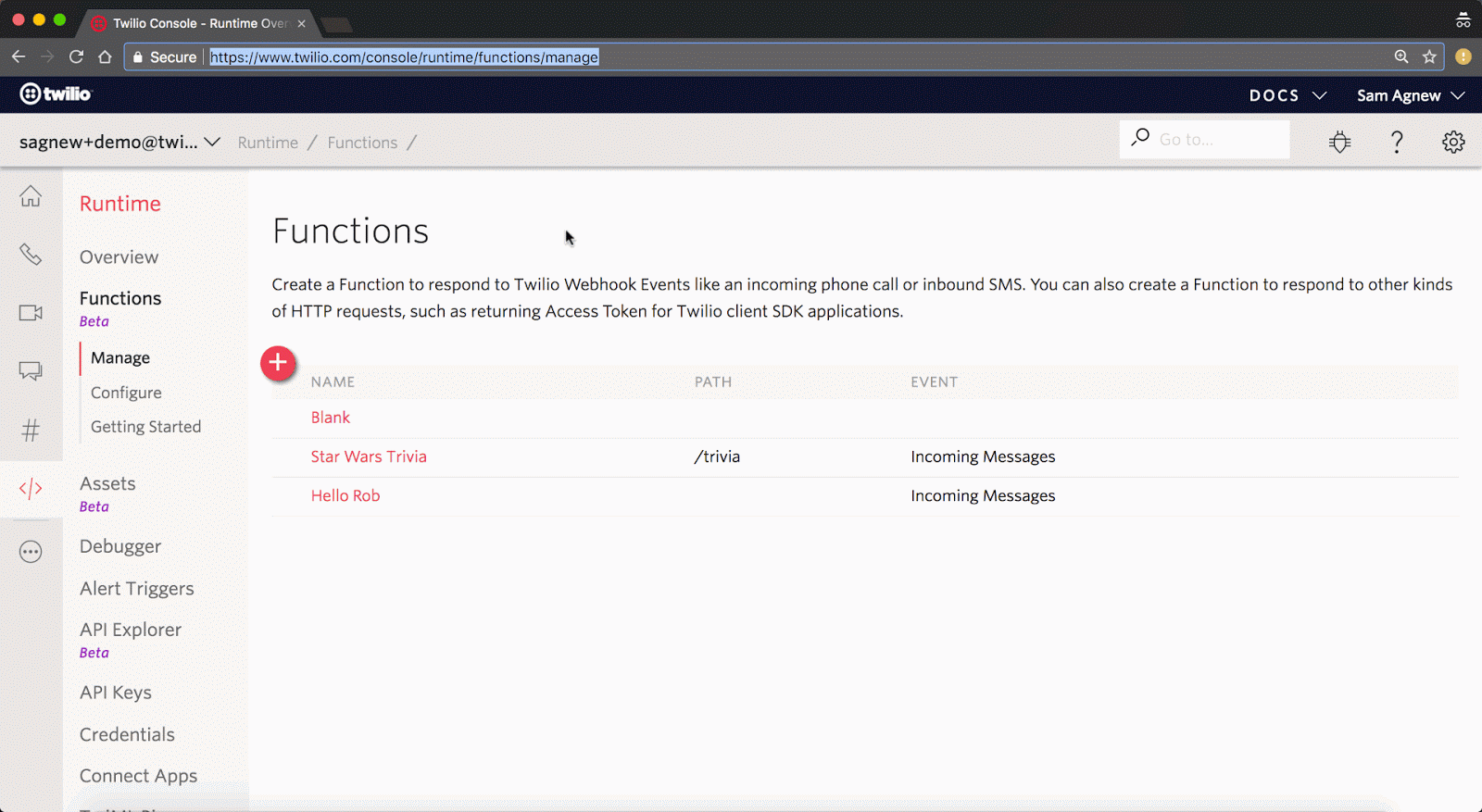Open the debugger bug icon in header

click(x=1339, y=142)
